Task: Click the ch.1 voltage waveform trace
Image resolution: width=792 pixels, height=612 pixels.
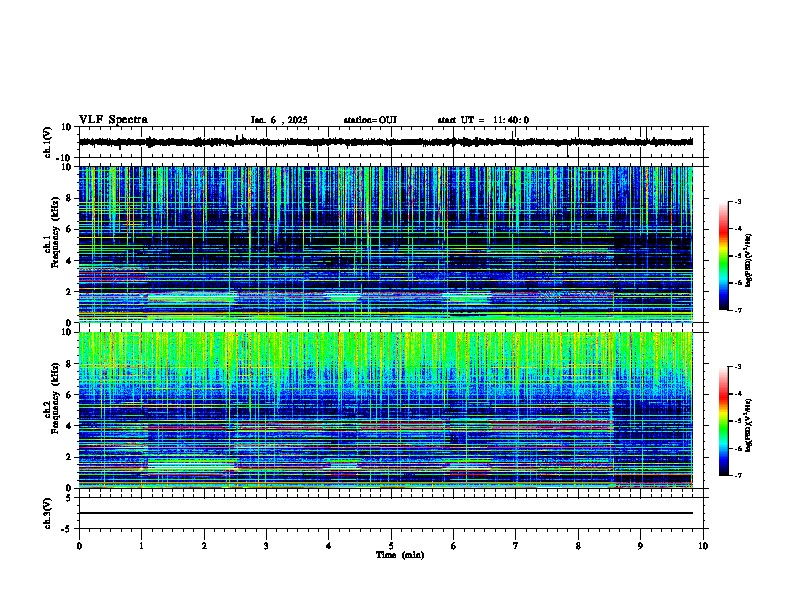Action: click(x=386, y=142)
